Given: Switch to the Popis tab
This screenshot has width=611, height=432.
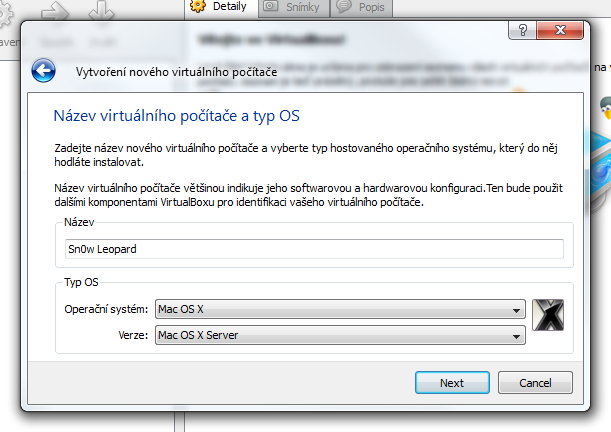Looking at the screenshot, I should (x=362, y=8).
